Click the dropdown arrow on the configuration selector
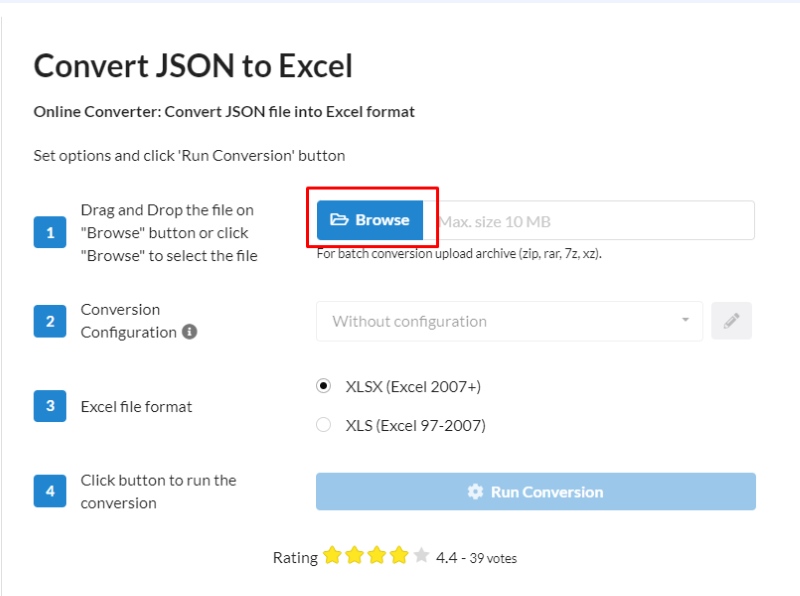 (686, 320)
